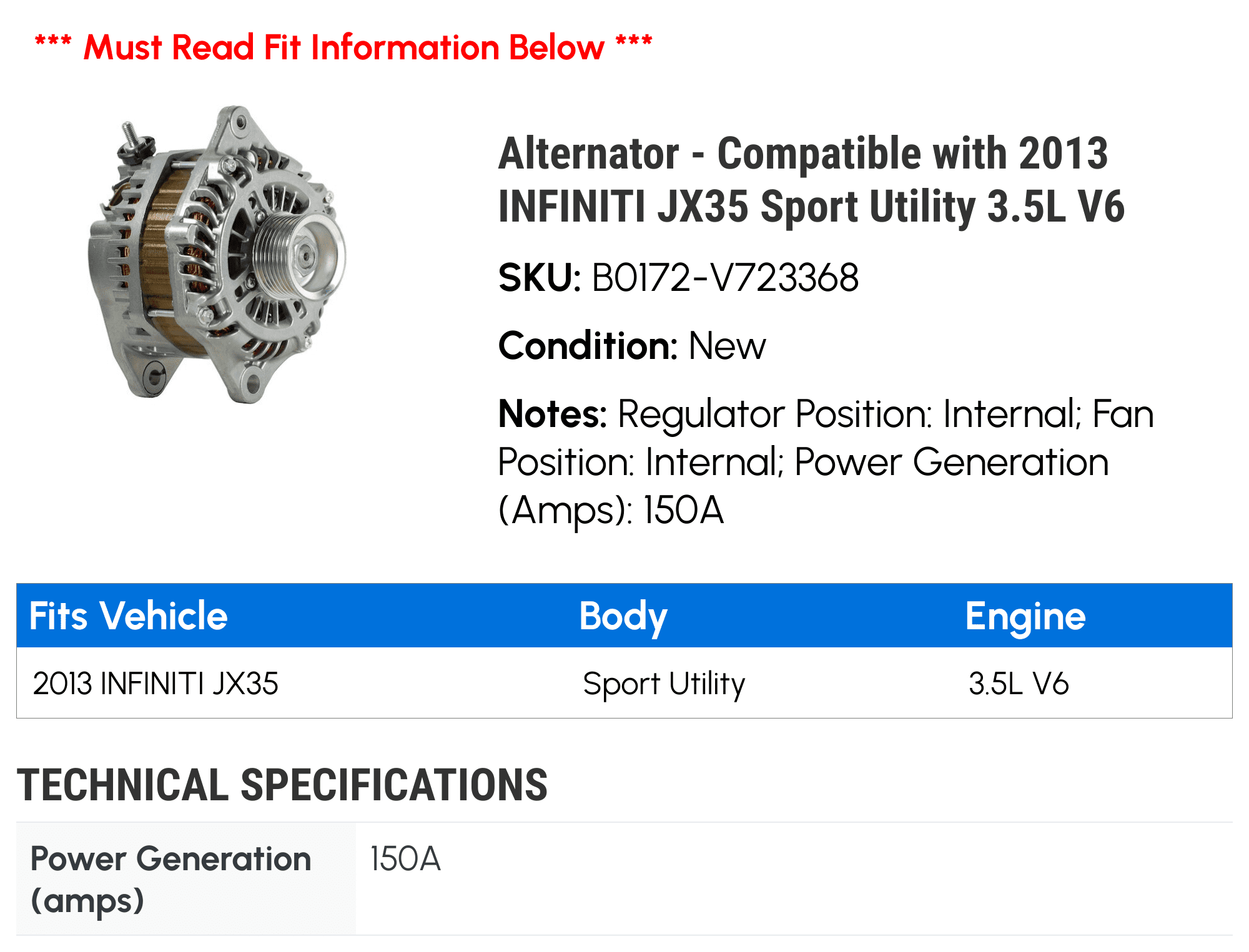Click the Power Generation (amps) spec label
Image resolution: width=1249 pixels, height=952 pixels.
[x=170, y=879]
